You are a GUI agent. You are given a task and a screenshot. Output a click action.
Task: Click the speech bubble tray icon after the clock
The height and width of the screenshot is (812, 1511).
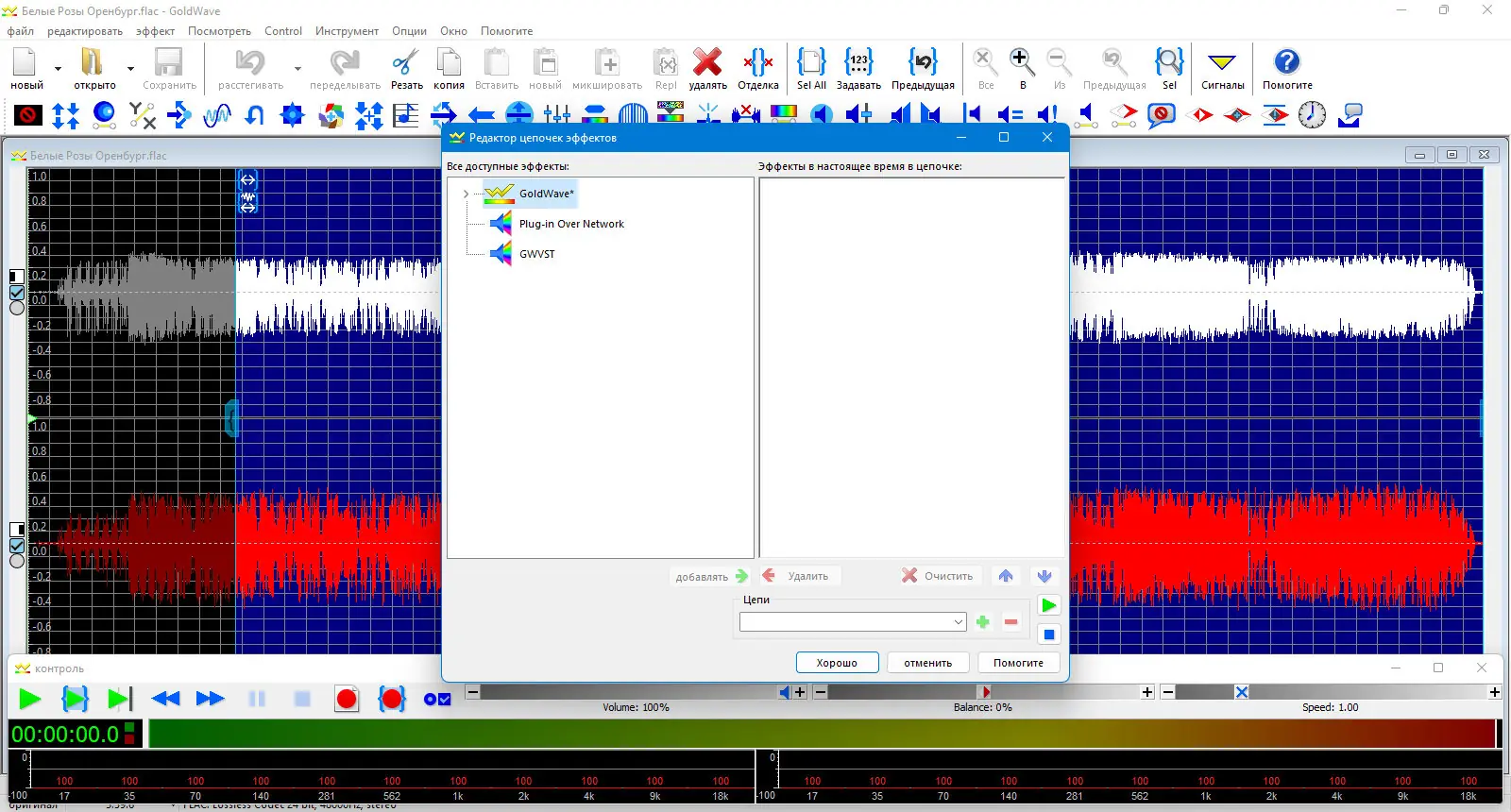pyautogui.click(x=1350, y=115)
